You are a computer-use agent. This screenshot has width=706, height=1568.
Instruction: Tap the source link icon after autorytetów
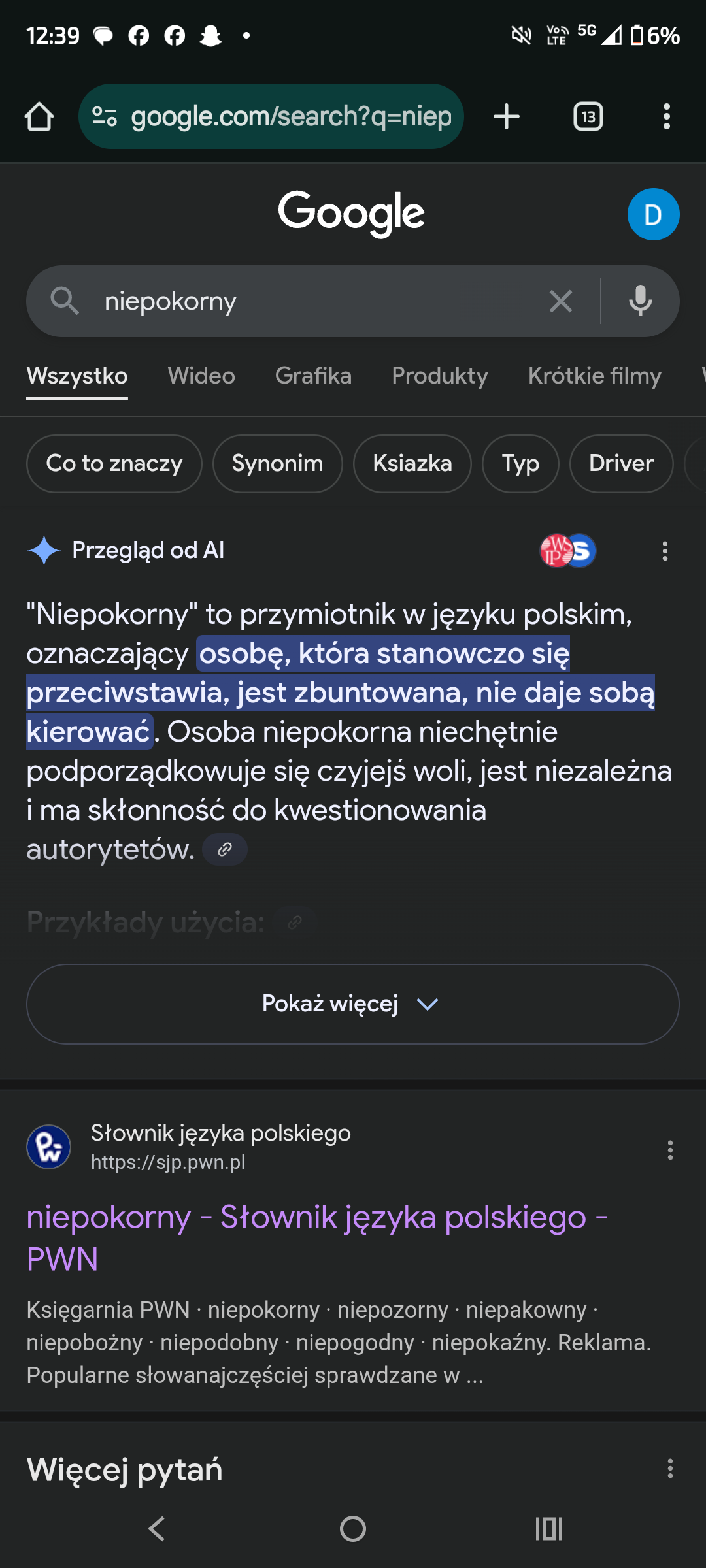tap(225, 849)
